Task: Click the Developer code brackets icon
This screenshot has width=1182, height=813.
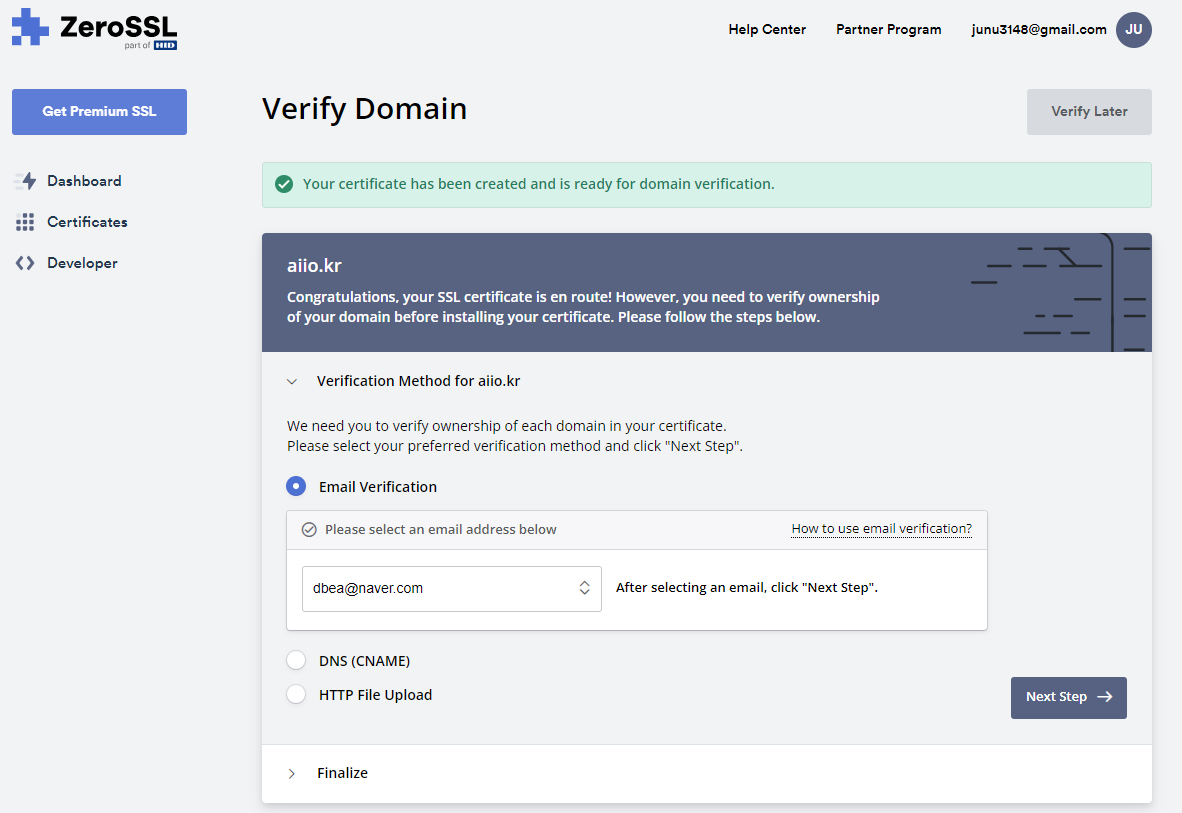Action: [25, 263]
